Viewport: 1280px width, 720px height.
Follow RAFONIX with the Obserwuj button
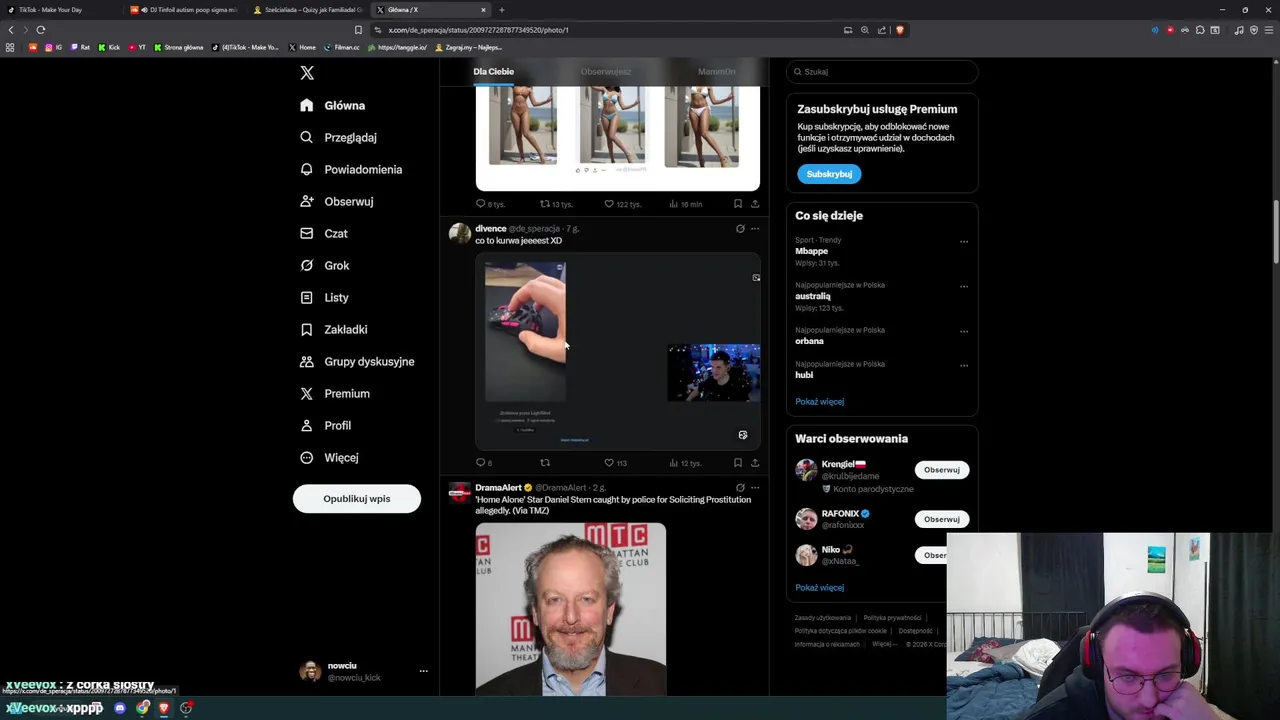click(x=942, y=519)
